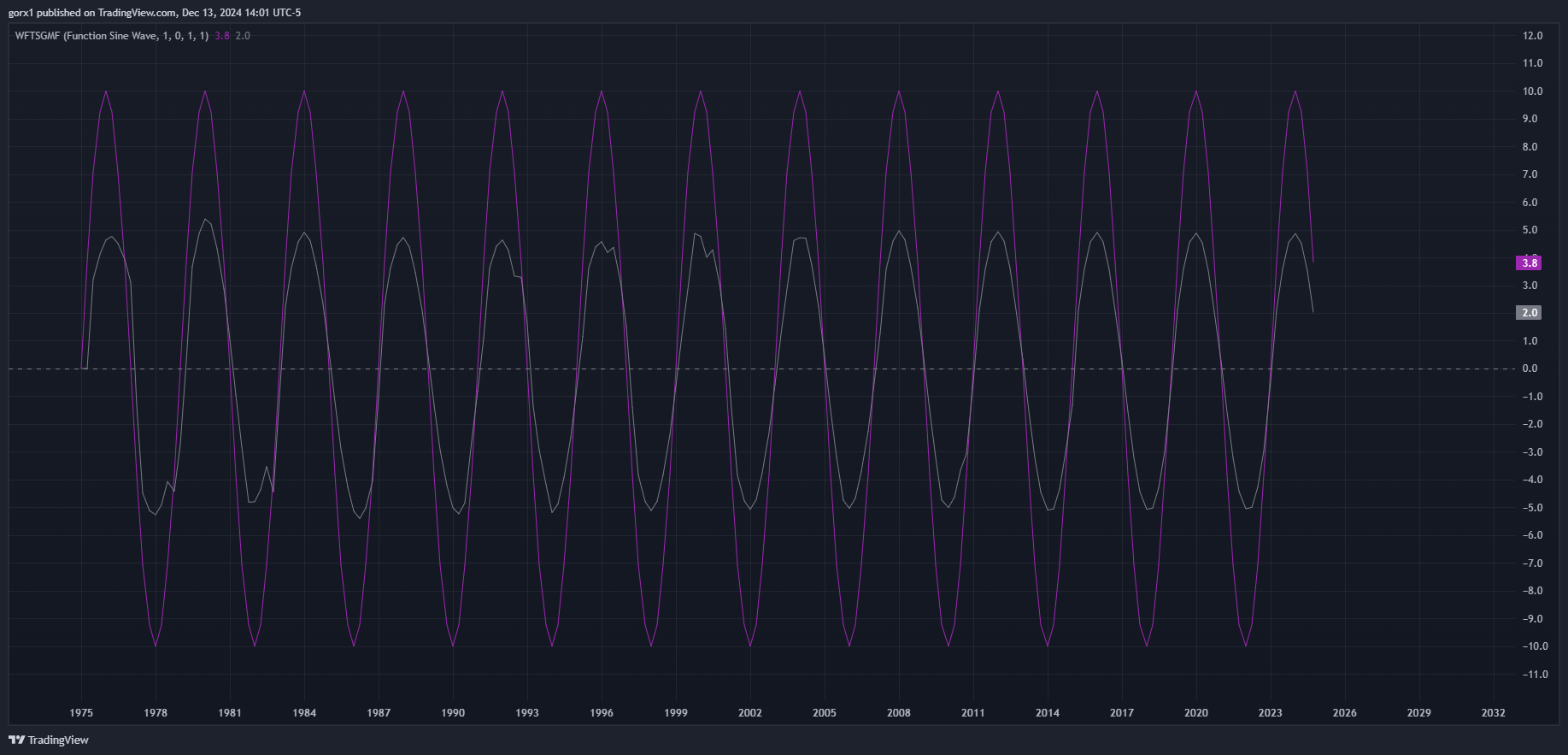
Task: Click the 9.0 value on price scale
Action: [1530, 119]
